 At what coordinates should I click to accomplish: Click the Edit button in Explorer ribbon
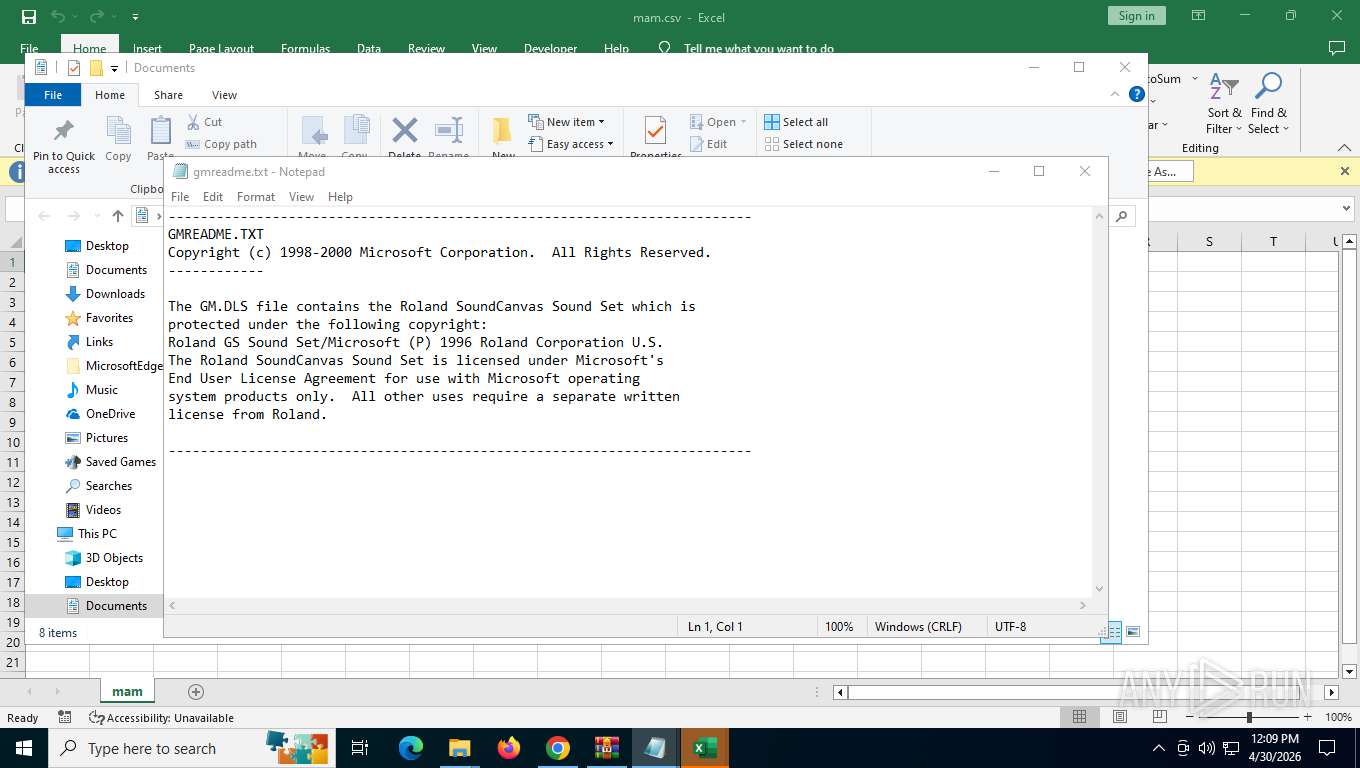(708, 144)
